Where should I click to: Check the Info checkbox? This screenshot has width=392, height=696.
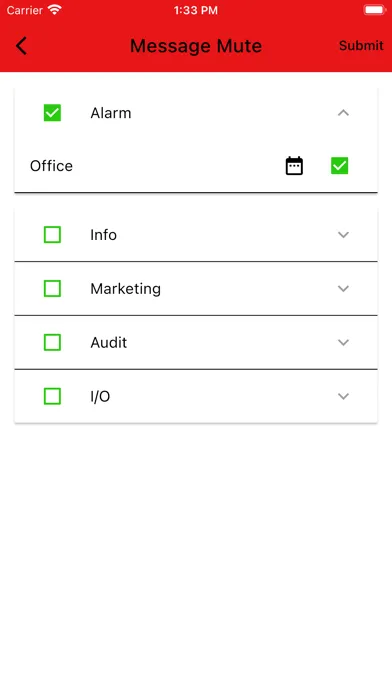(52, 234)
